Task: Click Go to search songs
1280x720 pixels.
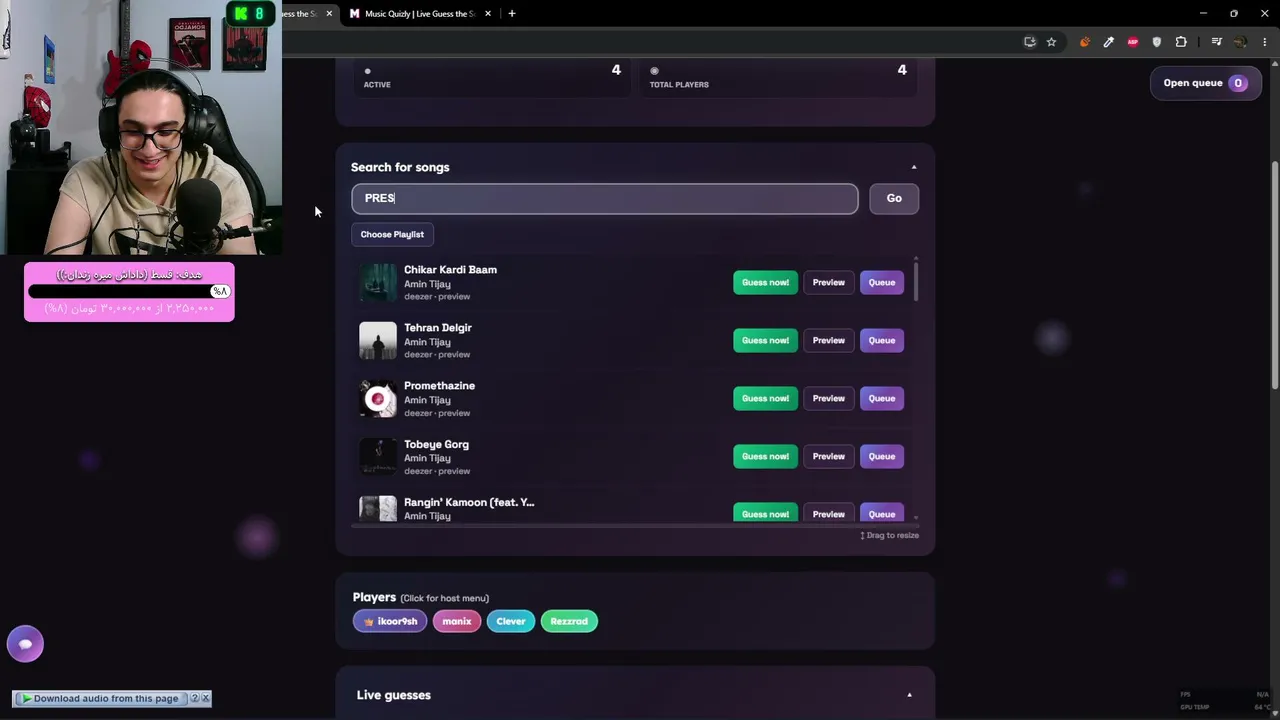Action: point(894,198)
